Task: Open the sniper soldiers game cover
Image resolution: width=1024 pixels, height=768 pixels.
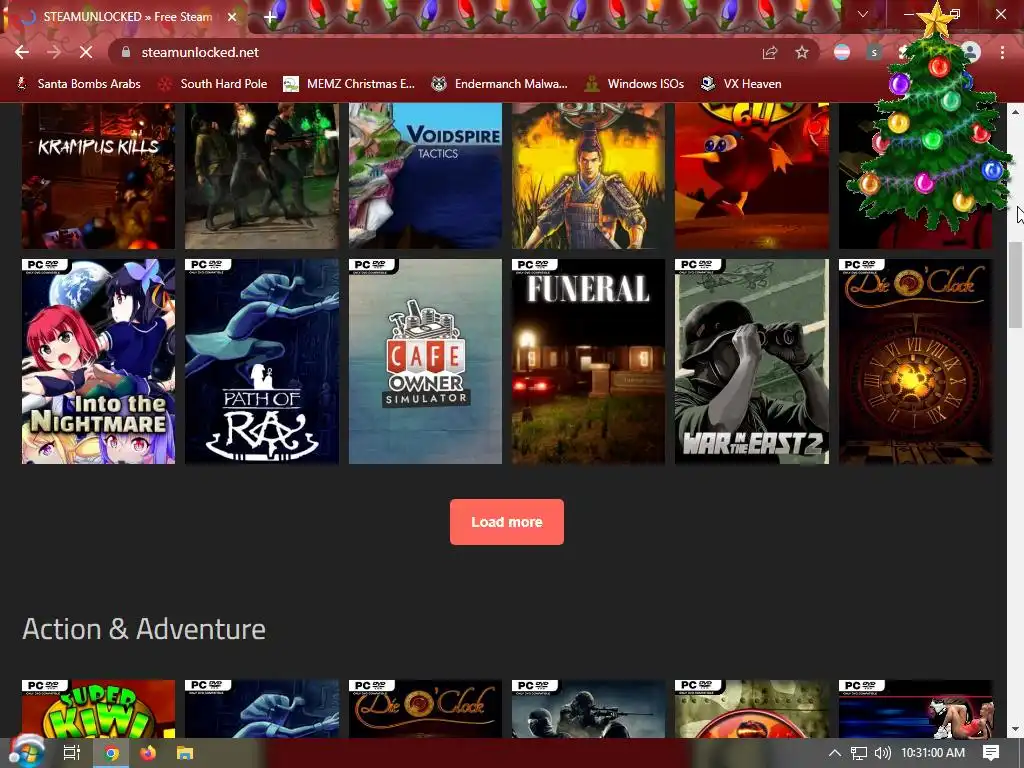Action: (x=588, y=709)
